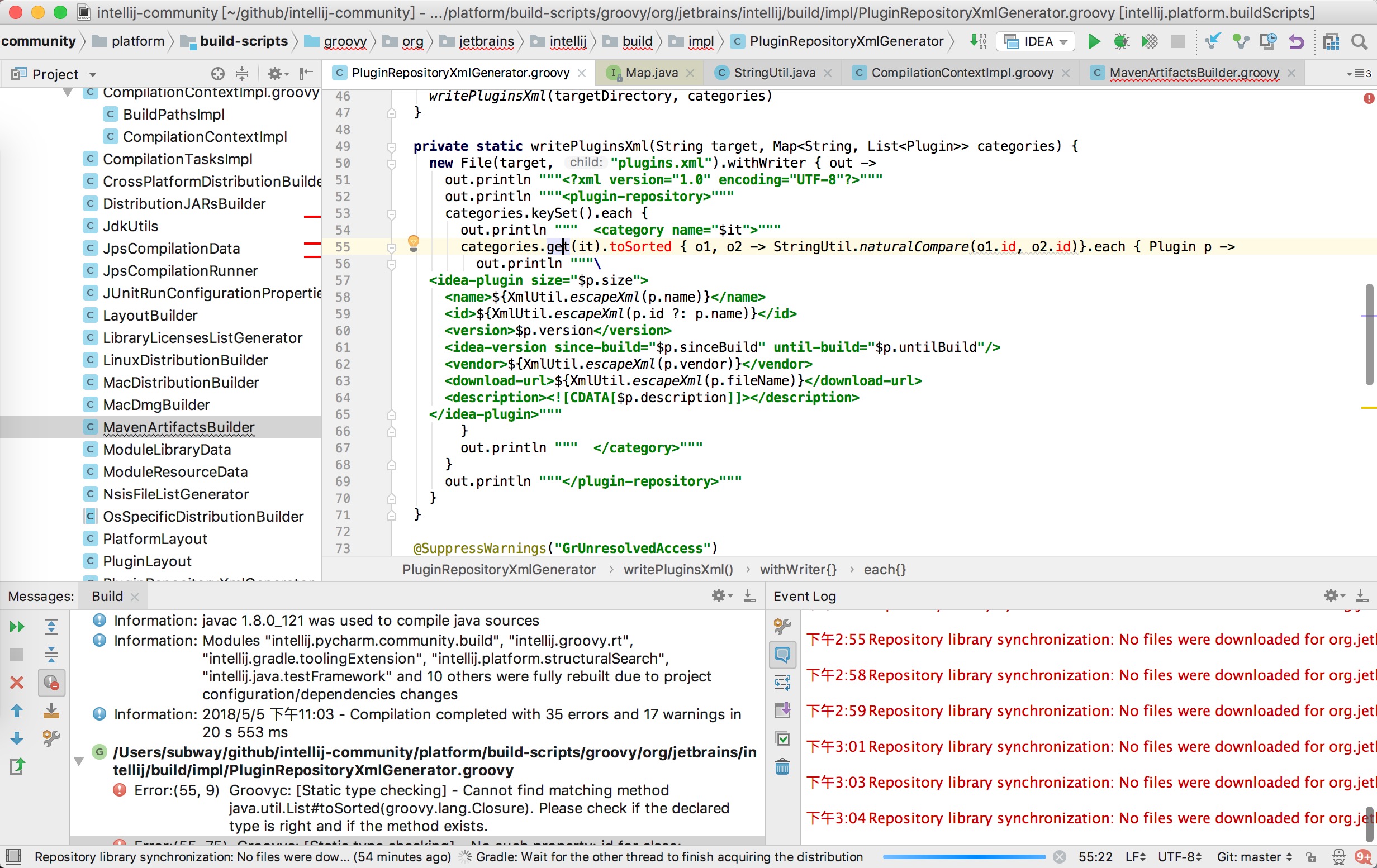Screen dimensions: 1377x868
Task: Toggle Event Log balloon notifications button
Action: (x=782, y=654)
